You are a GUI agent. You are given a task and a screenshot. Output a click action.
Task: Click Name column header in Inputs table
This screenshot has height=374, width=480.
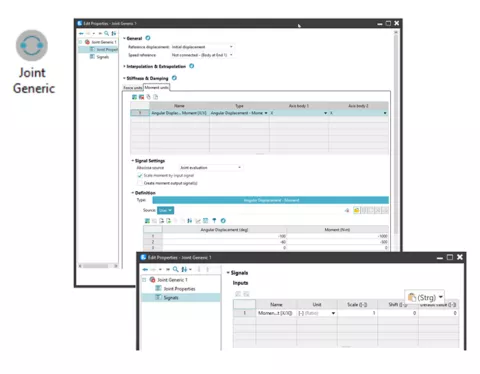(276, 304)
